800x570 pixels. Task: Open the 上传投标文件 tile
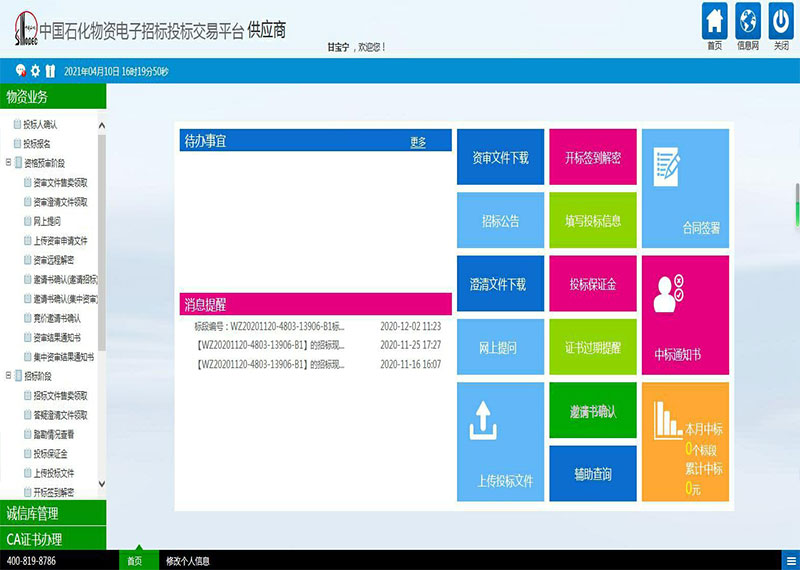[x=501, y=441]
